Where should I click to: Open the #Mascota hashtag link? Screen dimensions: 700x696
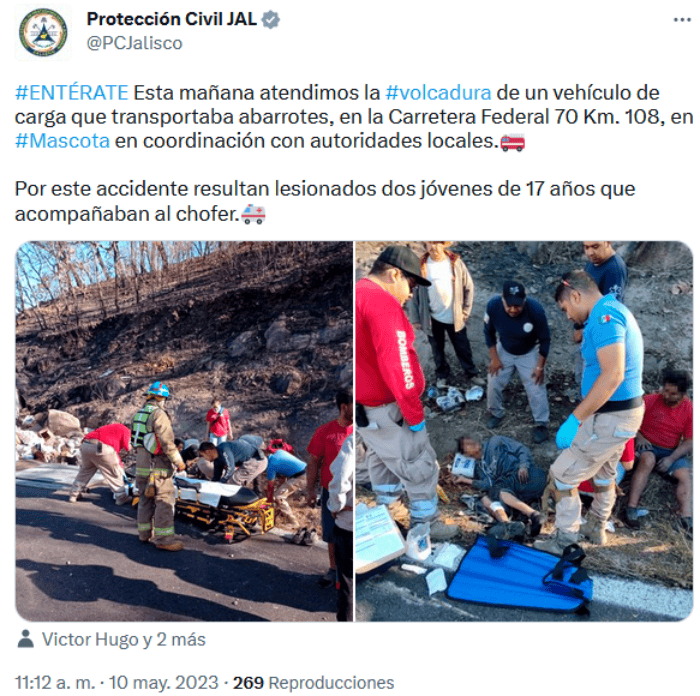pyautogui.click(x=62, y=141)
